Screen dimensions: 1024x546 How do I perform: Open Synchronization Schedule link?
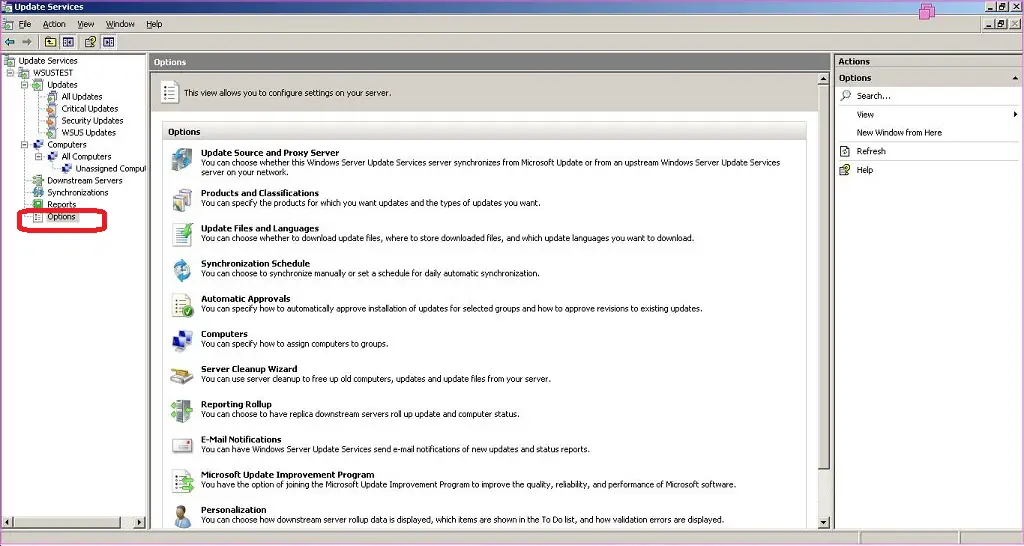point(255,264)
